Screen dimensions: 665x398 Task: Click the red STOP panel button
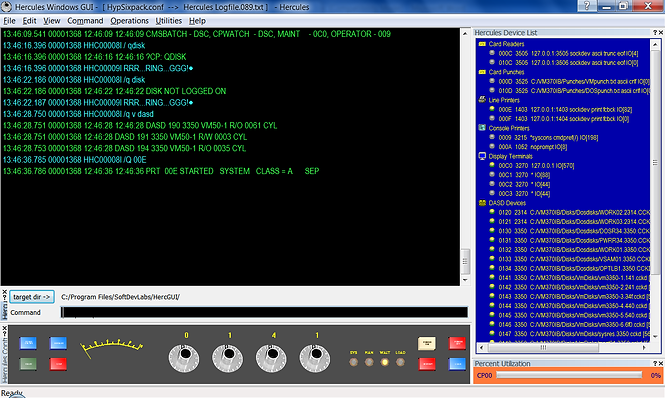coord(58,364)
